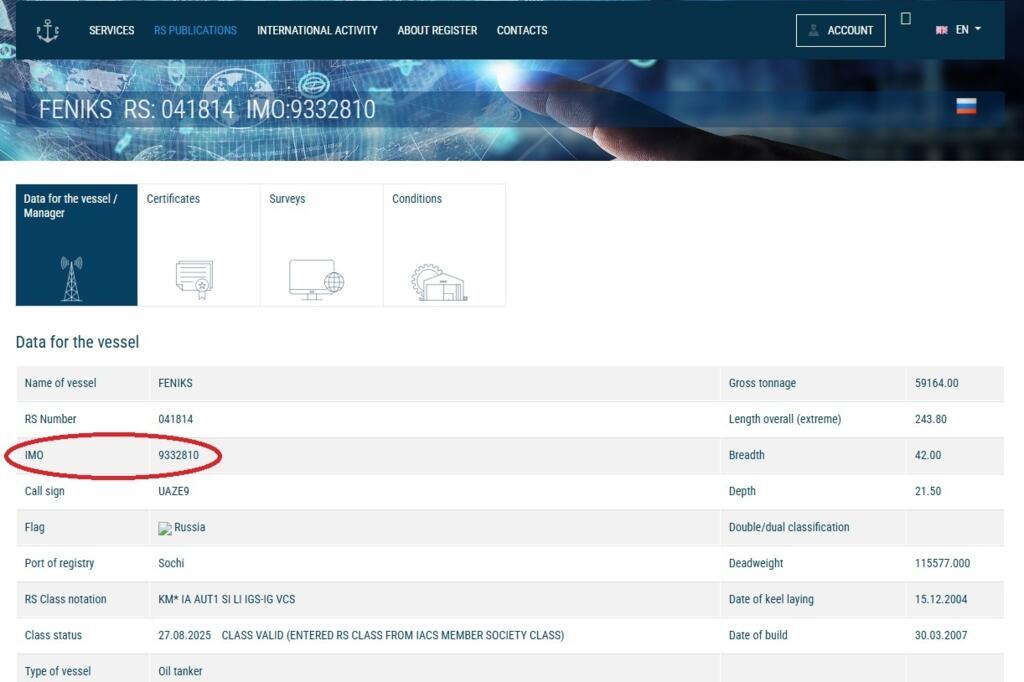This screenshot has width=1024, height=682.
Task: Click the antenna tower icon
Action: coord(71,279)
